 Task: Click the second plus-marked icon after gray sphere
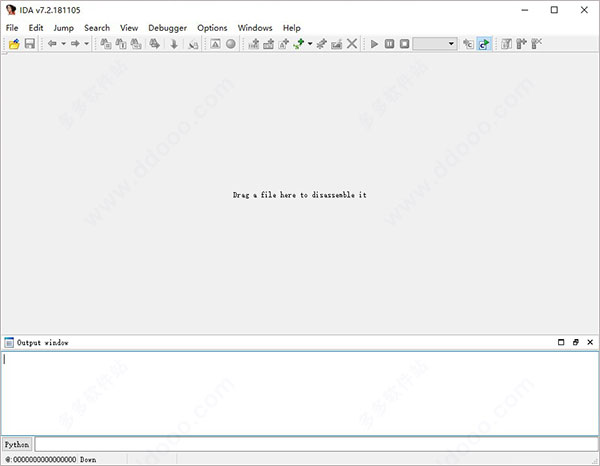[x=269, y=44]
